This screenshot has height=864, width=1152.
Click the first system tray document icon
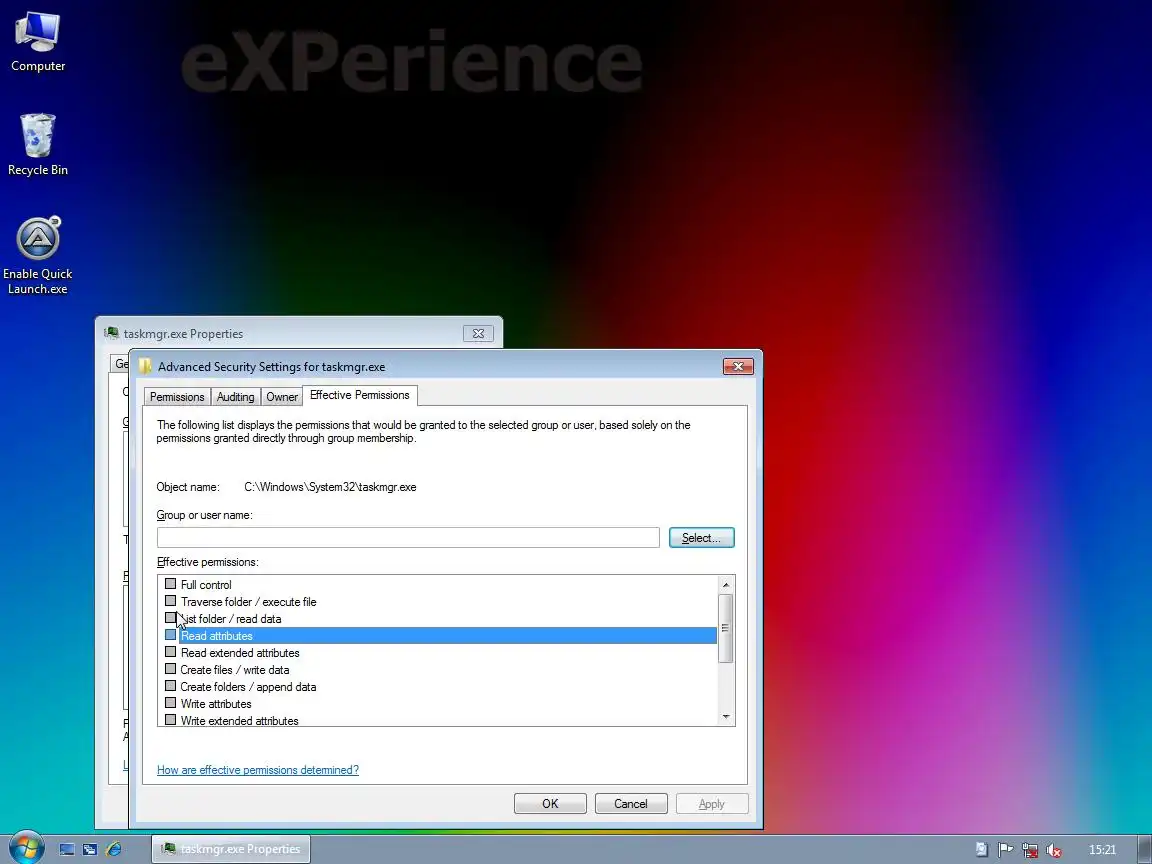982,850
